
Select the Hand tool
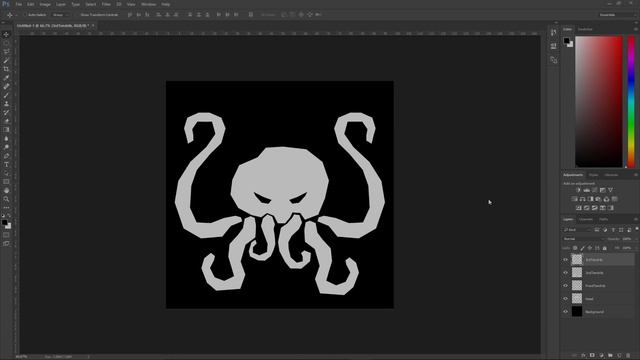[x=6, y=191]
